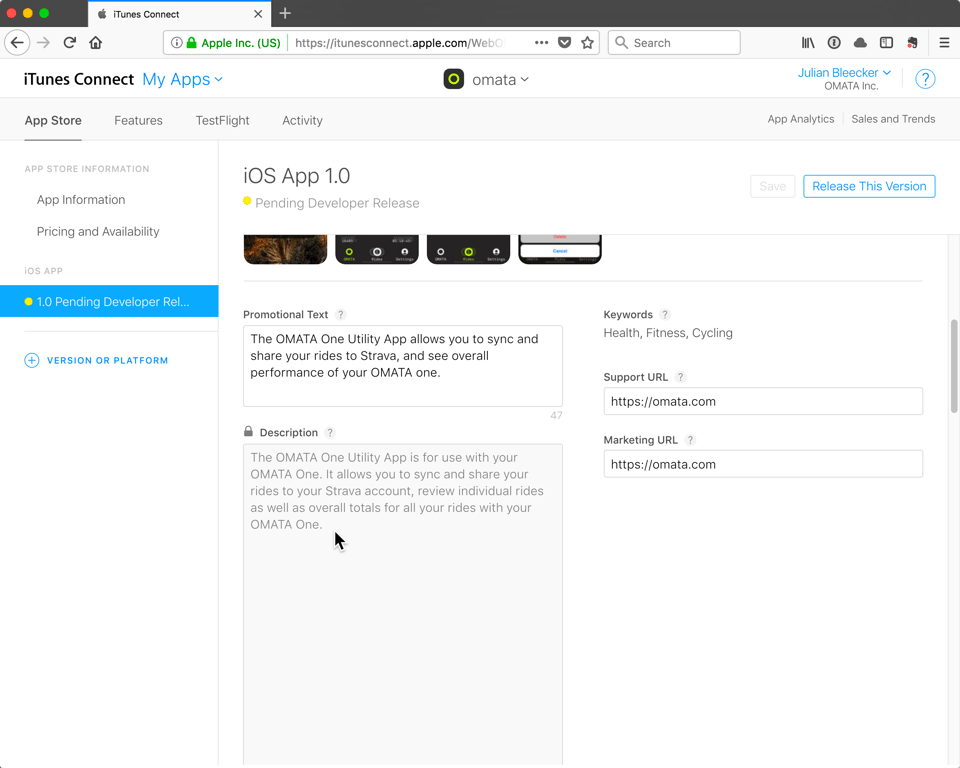Switch to the App Store tab
Screen dimensions: 960x768
click(53, 120)
